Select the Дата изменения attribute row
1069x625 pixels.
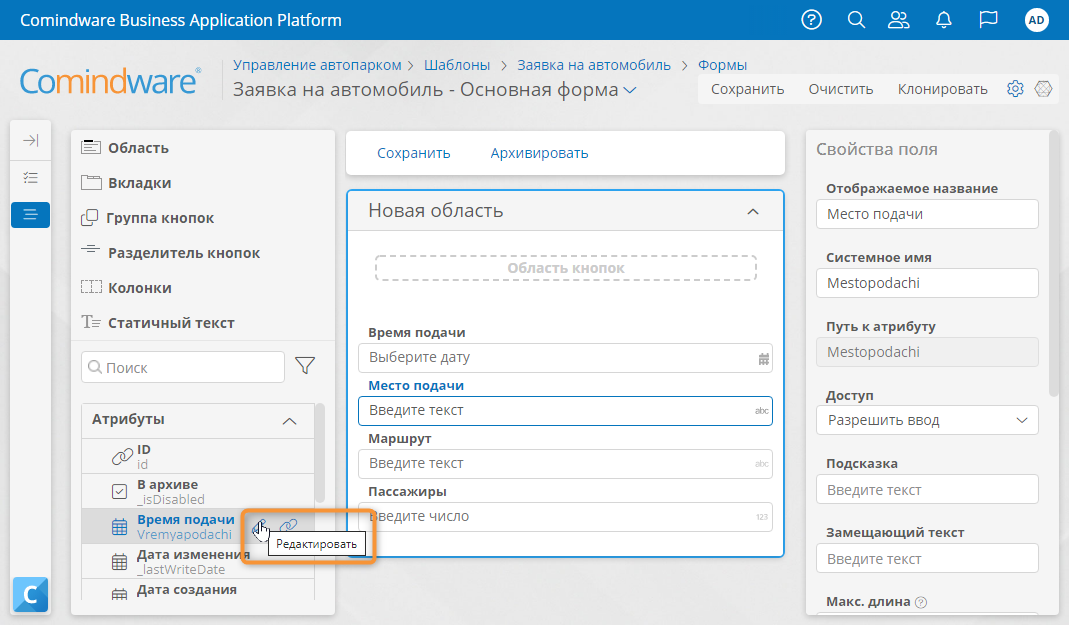(198, 562)
